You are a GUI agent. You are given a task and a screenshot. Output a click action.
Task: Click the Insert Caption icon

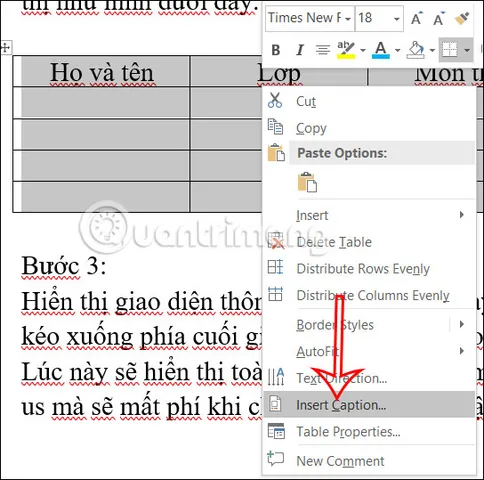275,404
